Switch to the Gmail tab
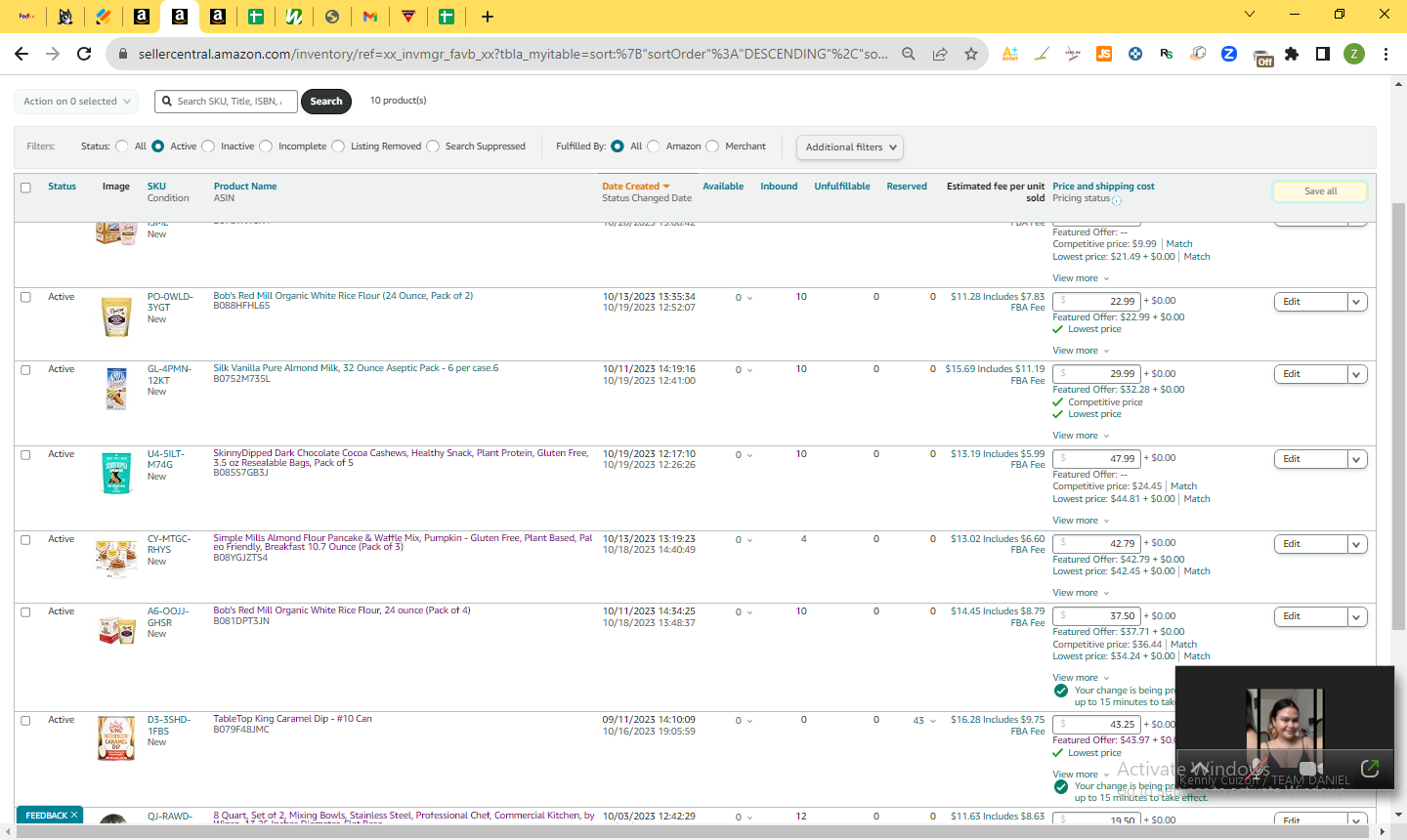 (x=369, y=16)
